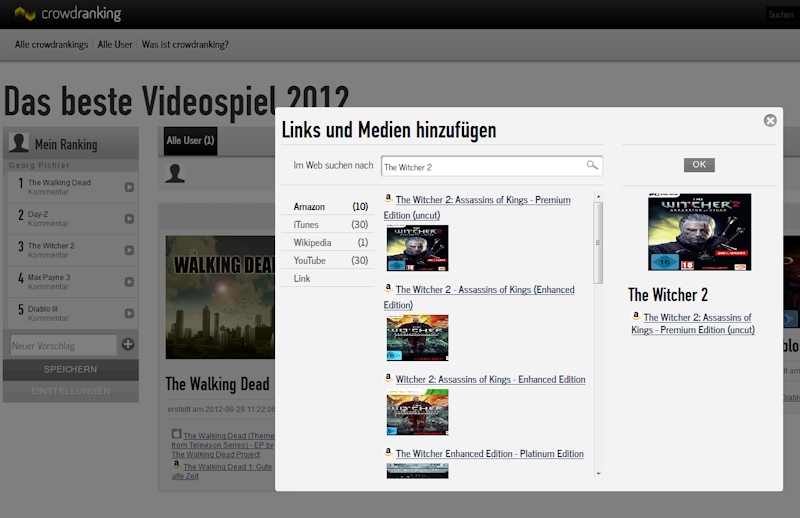800x518 pixels.
Task: Click The Witcher 2 heading in selected panel
Action: pos(668,295)
